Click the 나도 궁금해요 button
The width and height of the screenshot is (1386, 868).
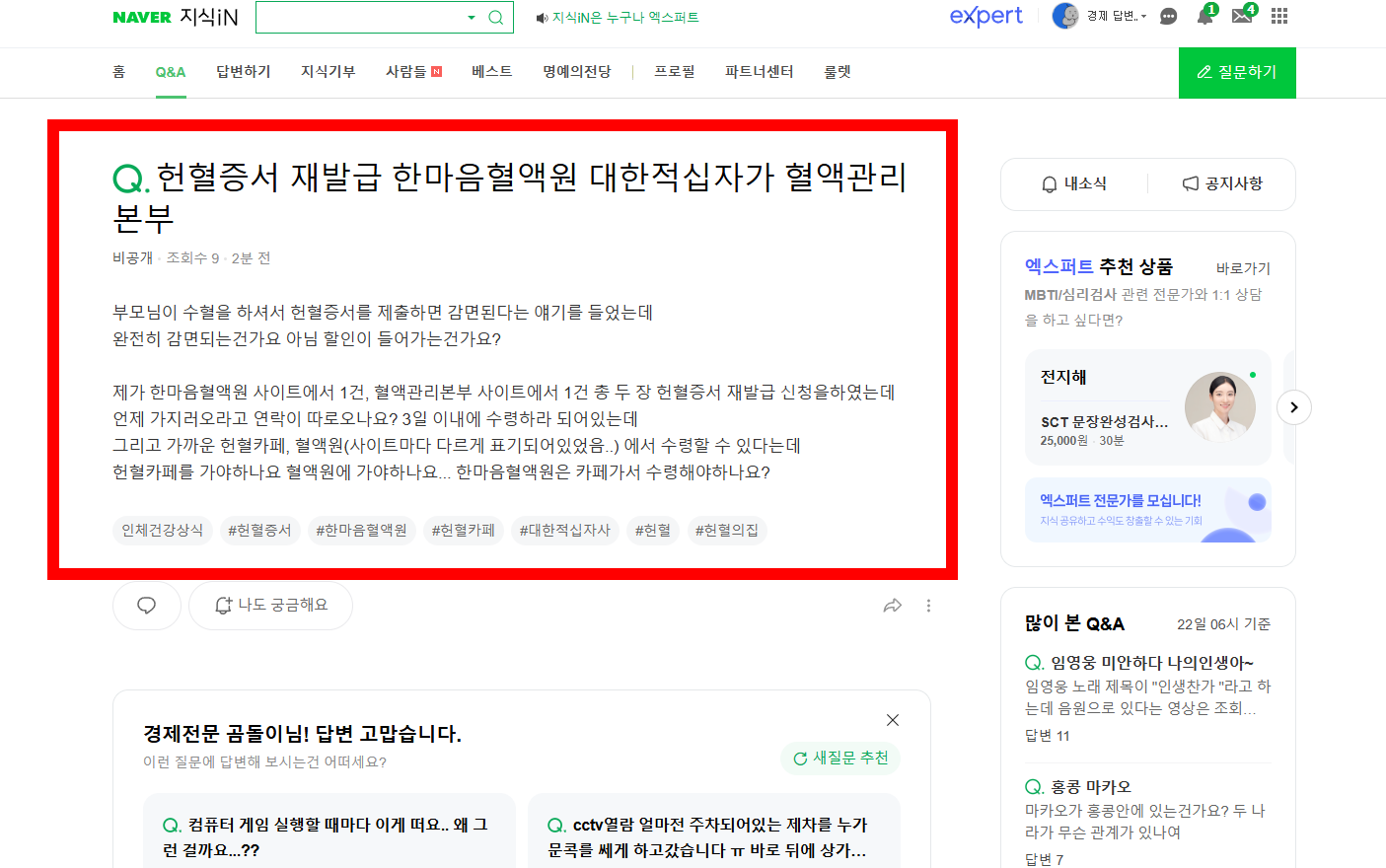(x=270, y=606)
